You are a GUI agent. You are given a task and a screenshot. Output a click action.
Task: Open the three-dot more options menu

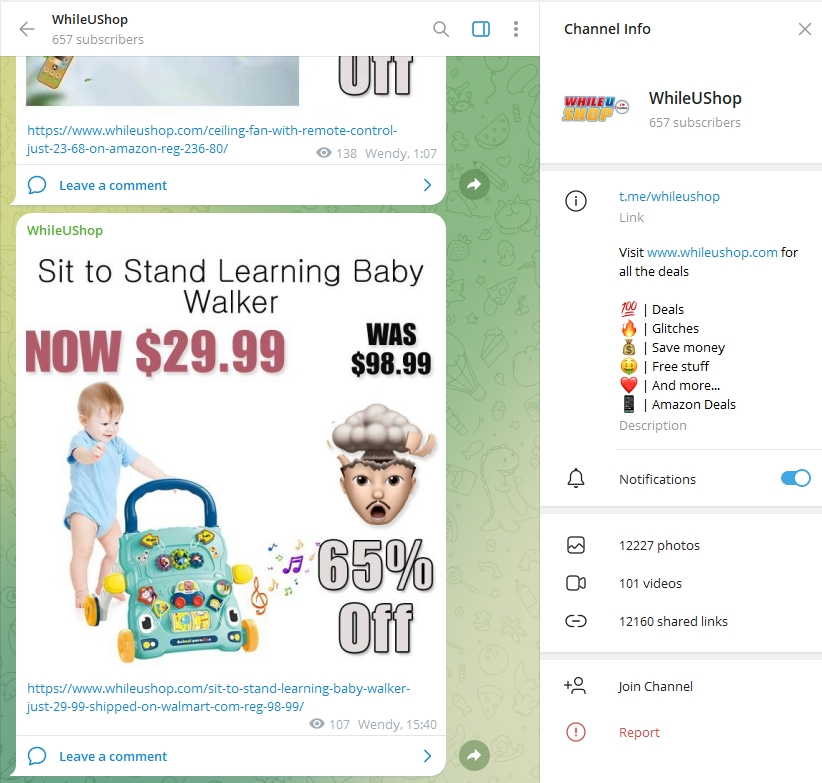click(x=516, y=29)
